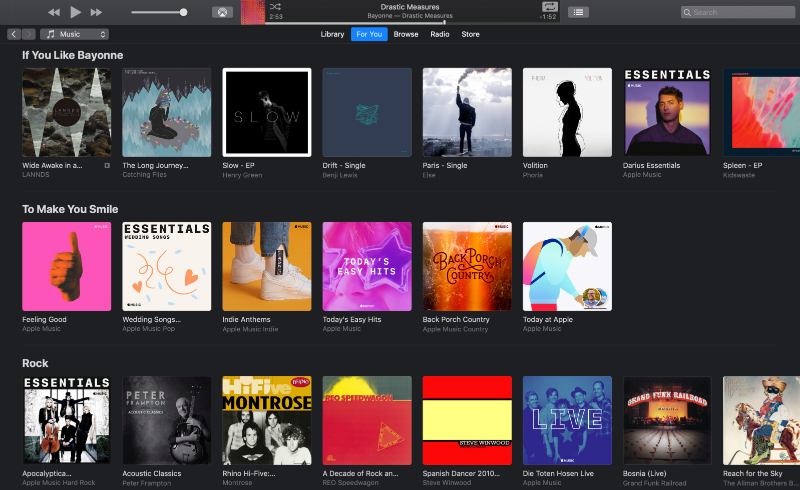This screenshot has height=490, width=800.
Task: Click the explicit badge beside Wide Awake
Action: (107, 165)
